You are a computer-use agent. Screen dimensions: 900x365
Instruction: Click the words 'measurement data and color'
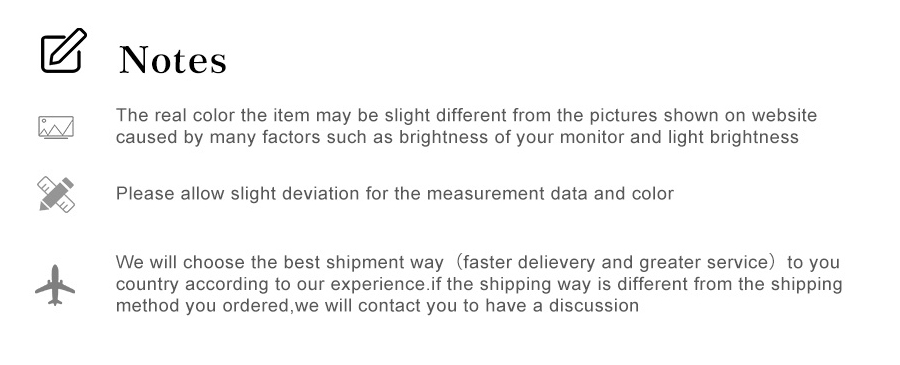(550, 193)
